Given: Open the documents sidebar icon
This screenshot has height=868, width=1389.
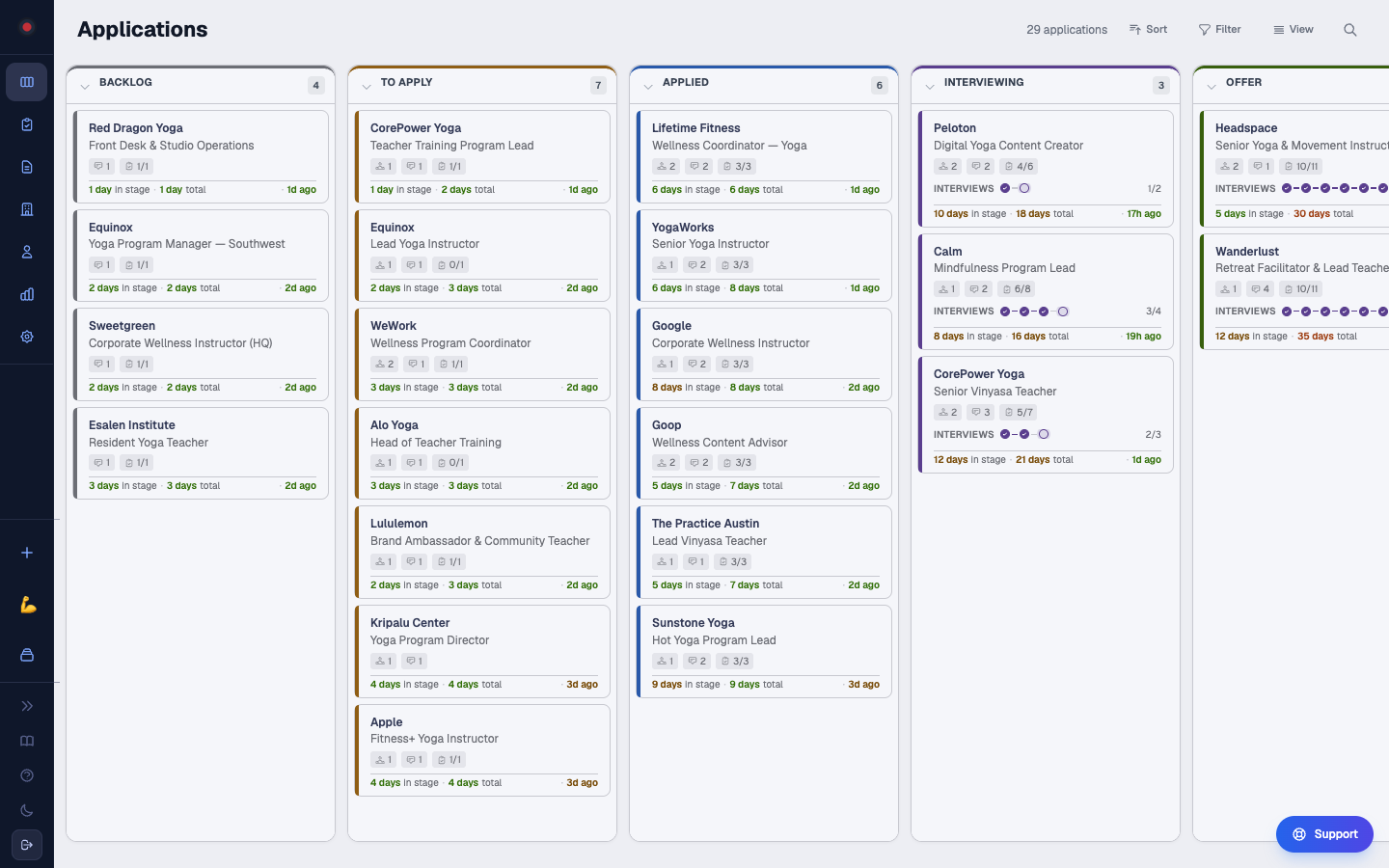Looking at the screenshot, I should coord(27,167).
